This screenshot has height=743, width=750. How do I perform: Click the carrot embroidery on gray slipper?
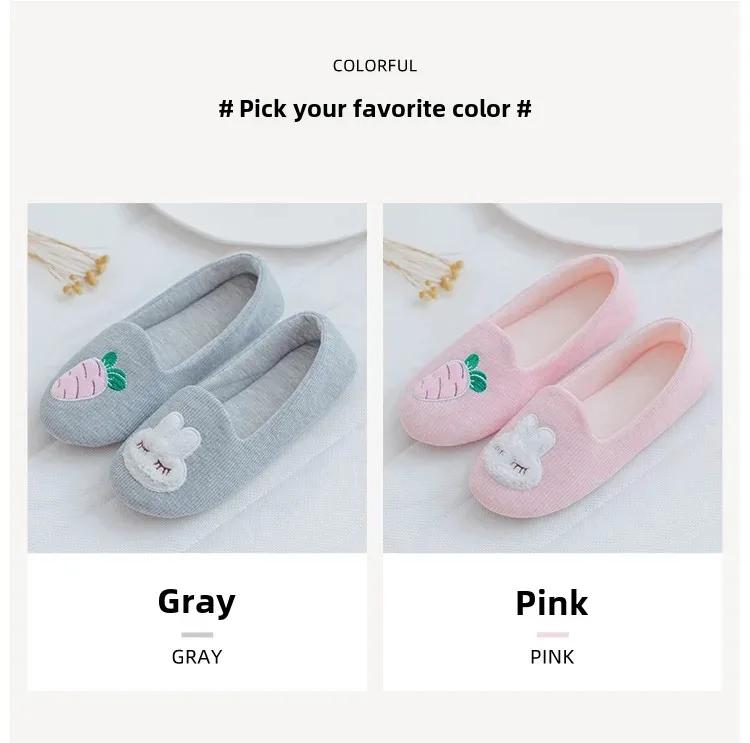click(89, 377)
